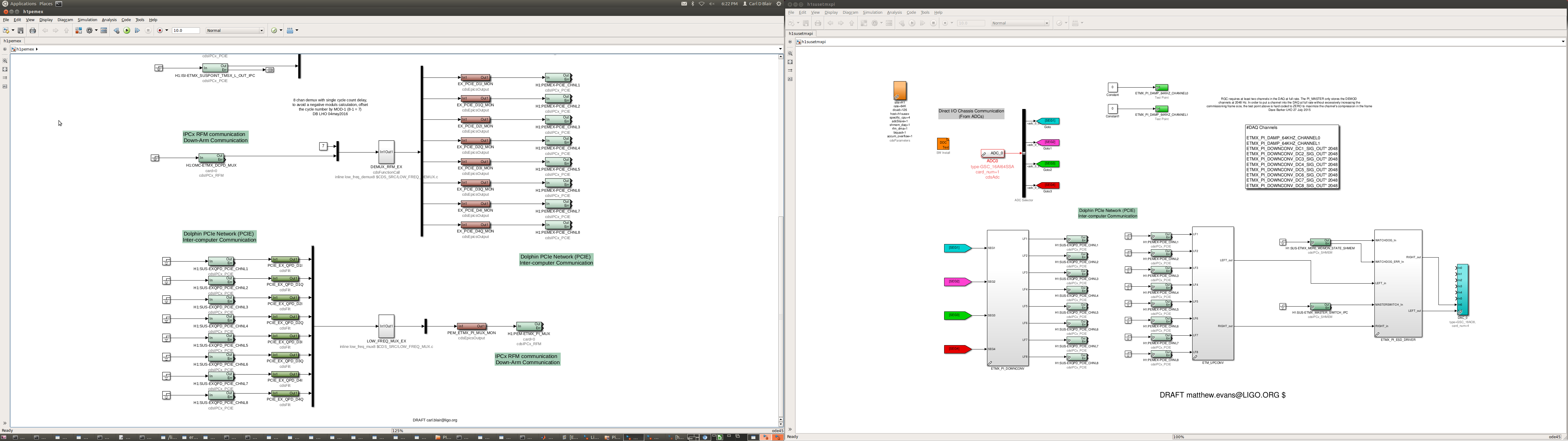Click New Model icon in h1pemex toolbar
Viewport: 1568px width, 441px height.
[x=6, y=30]
